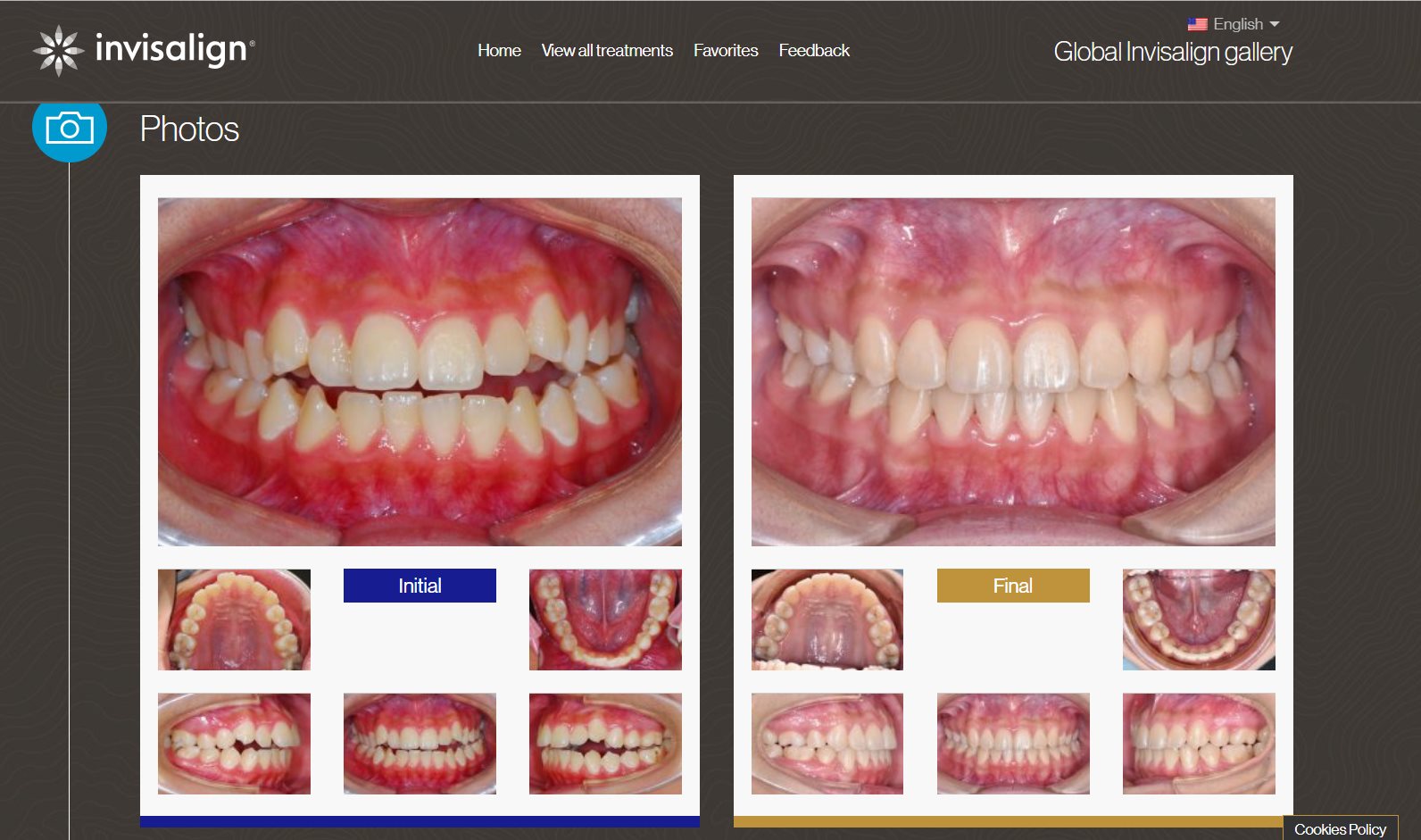Screen dimensions: 1421x840
Task: Select Initial frontal bite small thumbnail
Action: point(420,744)
